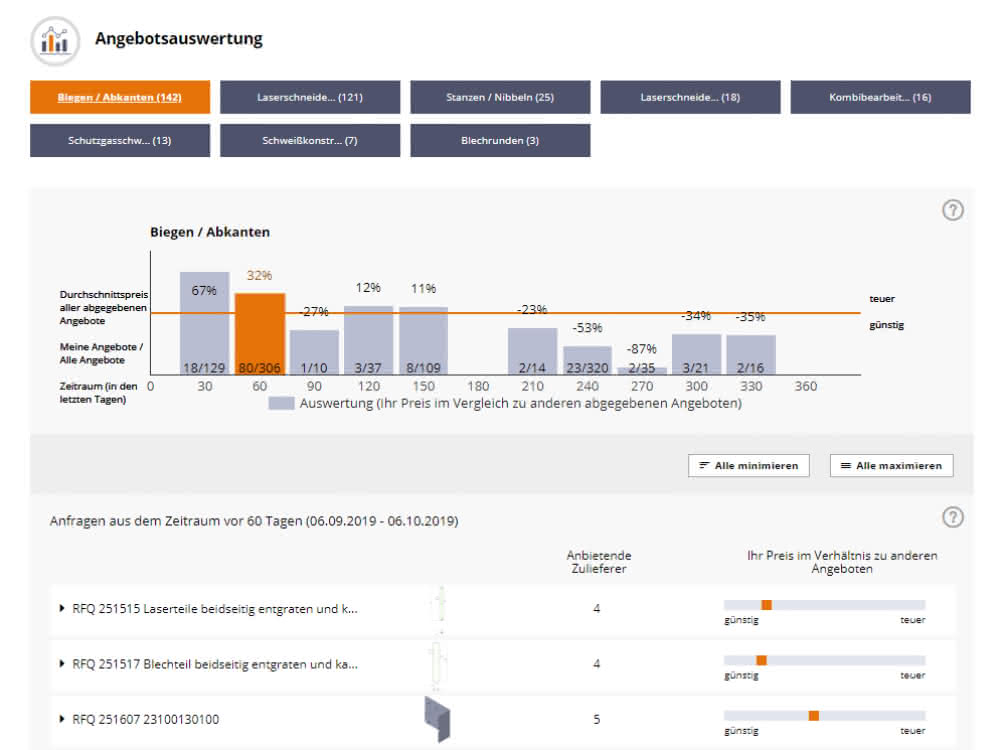Click gray legend square for Auswertung
Screen dimensions: 1000x750
281,403
